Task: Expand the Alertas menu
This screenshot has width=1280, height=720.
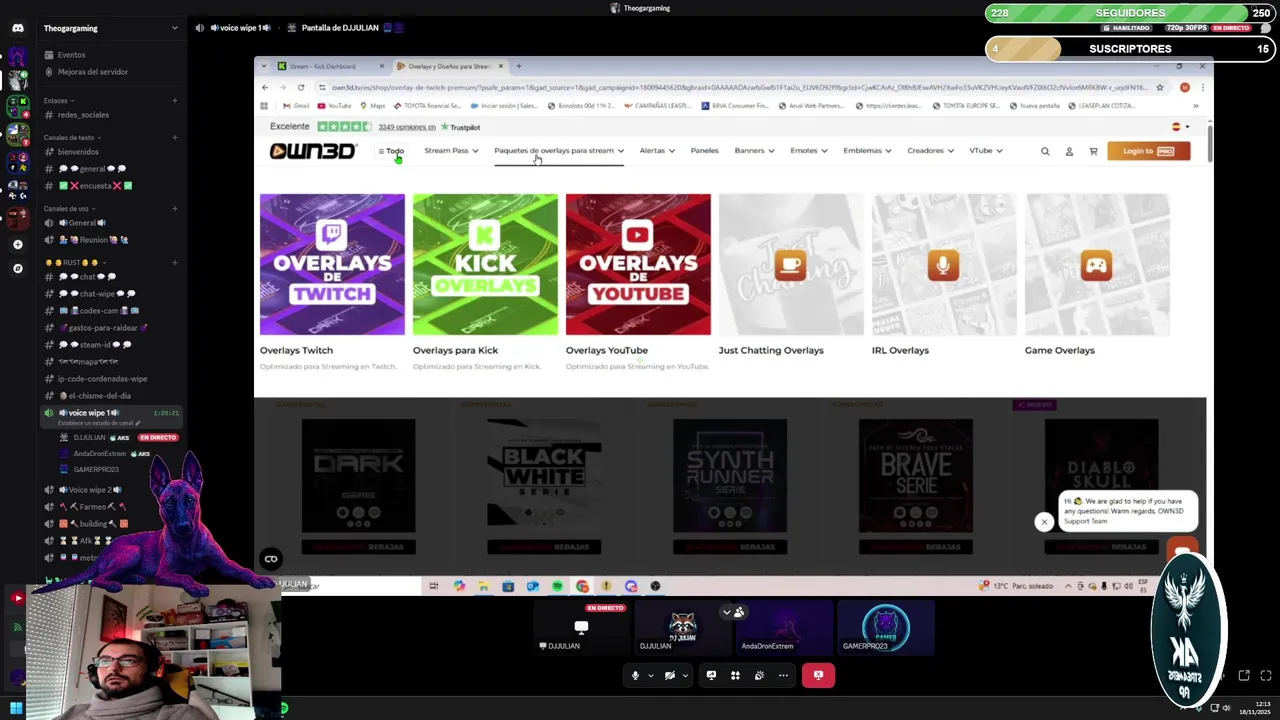Action: click(x=657, y=151)
